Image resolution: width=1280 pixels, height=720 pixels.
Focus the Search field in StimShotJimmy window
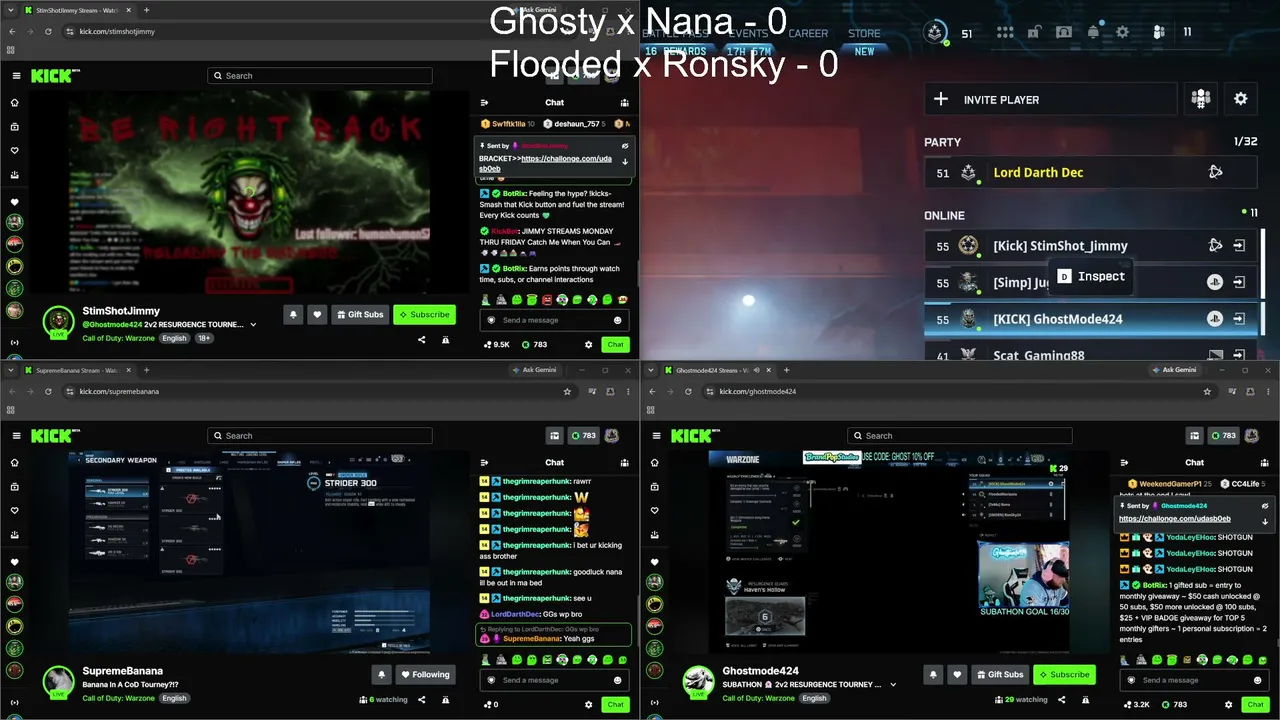click(320, 76)
